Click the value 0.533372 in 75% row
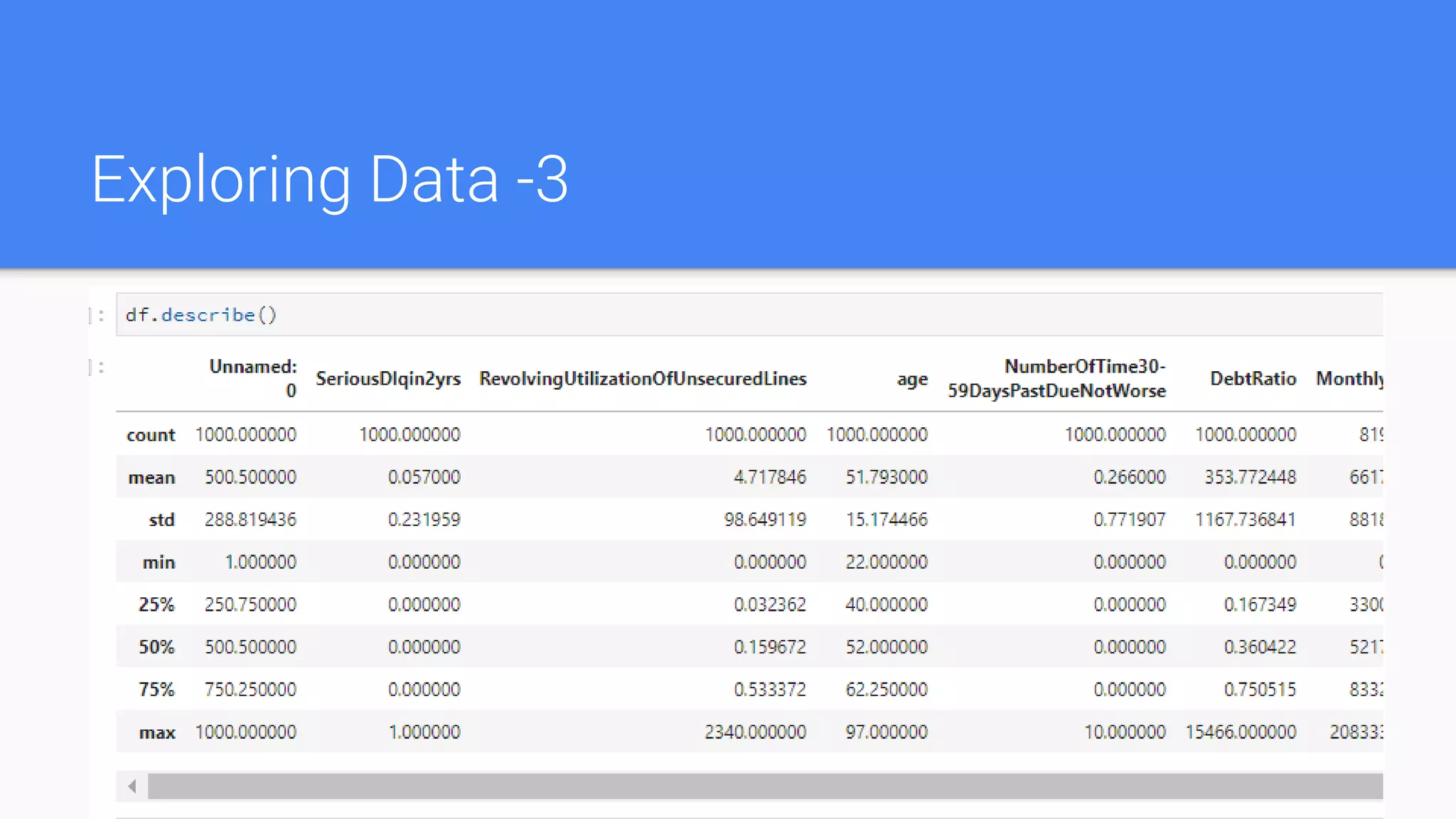Image resolution: width=1456 pixels, height=819 pixels. click(x=770, y=689)
